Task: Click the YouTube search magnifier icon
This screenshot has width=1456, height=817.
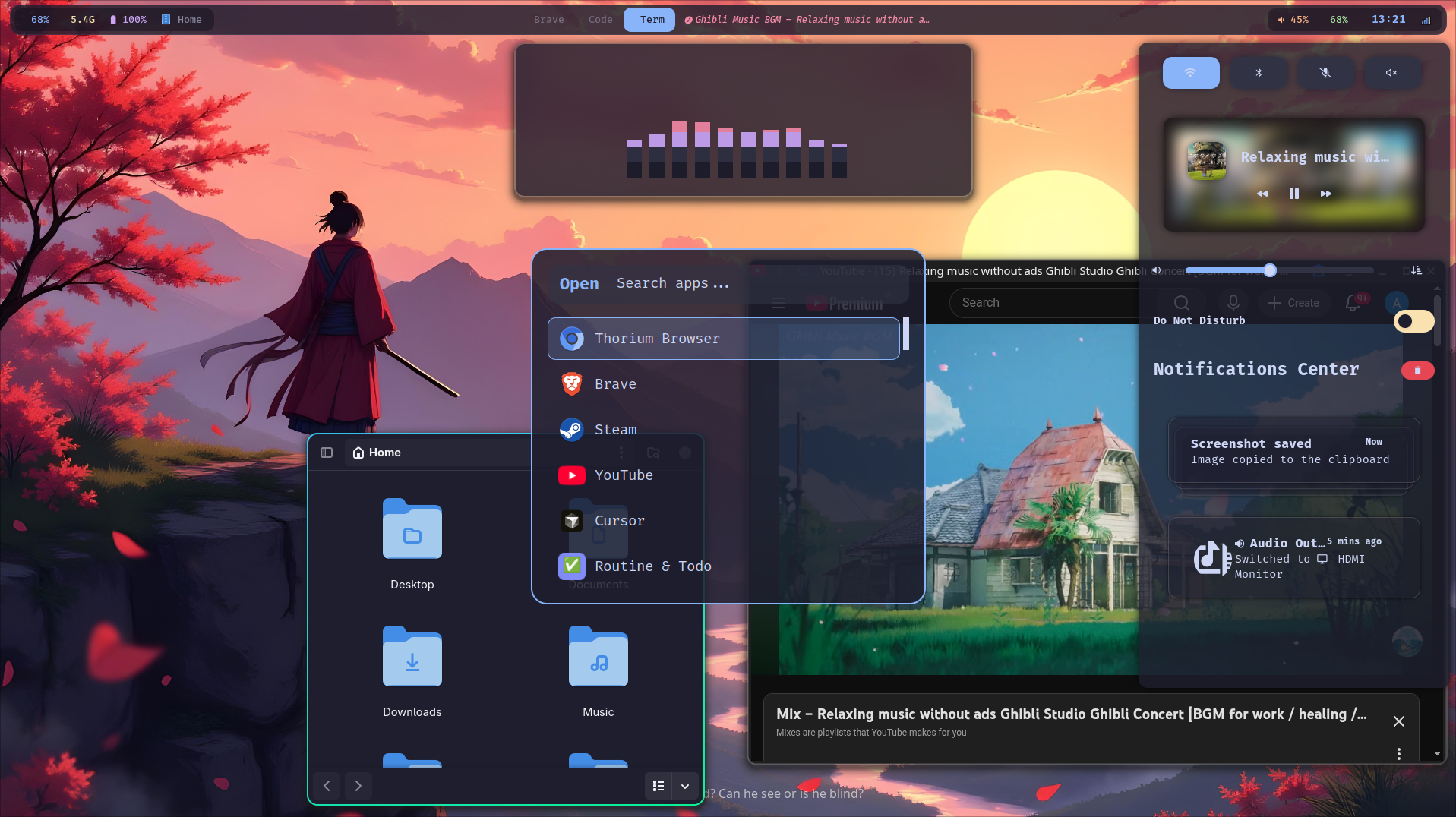Action: [1182, 303]
